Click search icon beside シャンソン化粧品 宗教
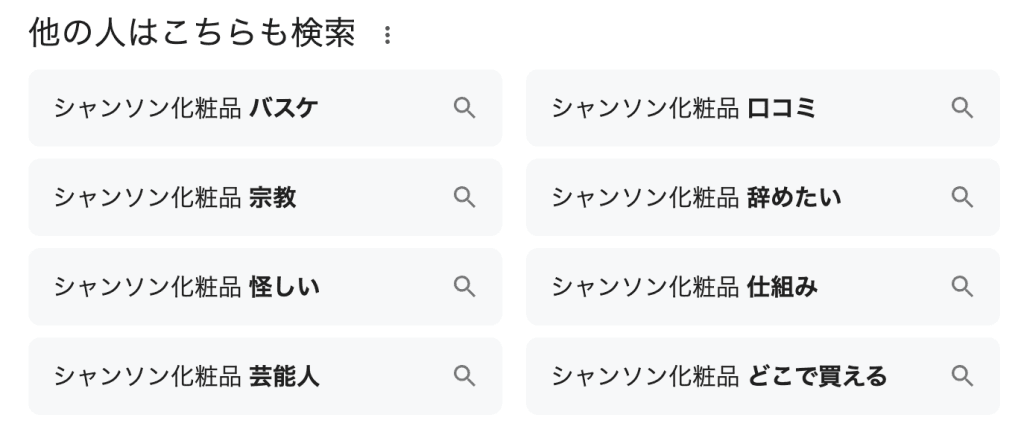Screen dimensions: 1024x432 point(464,197)
